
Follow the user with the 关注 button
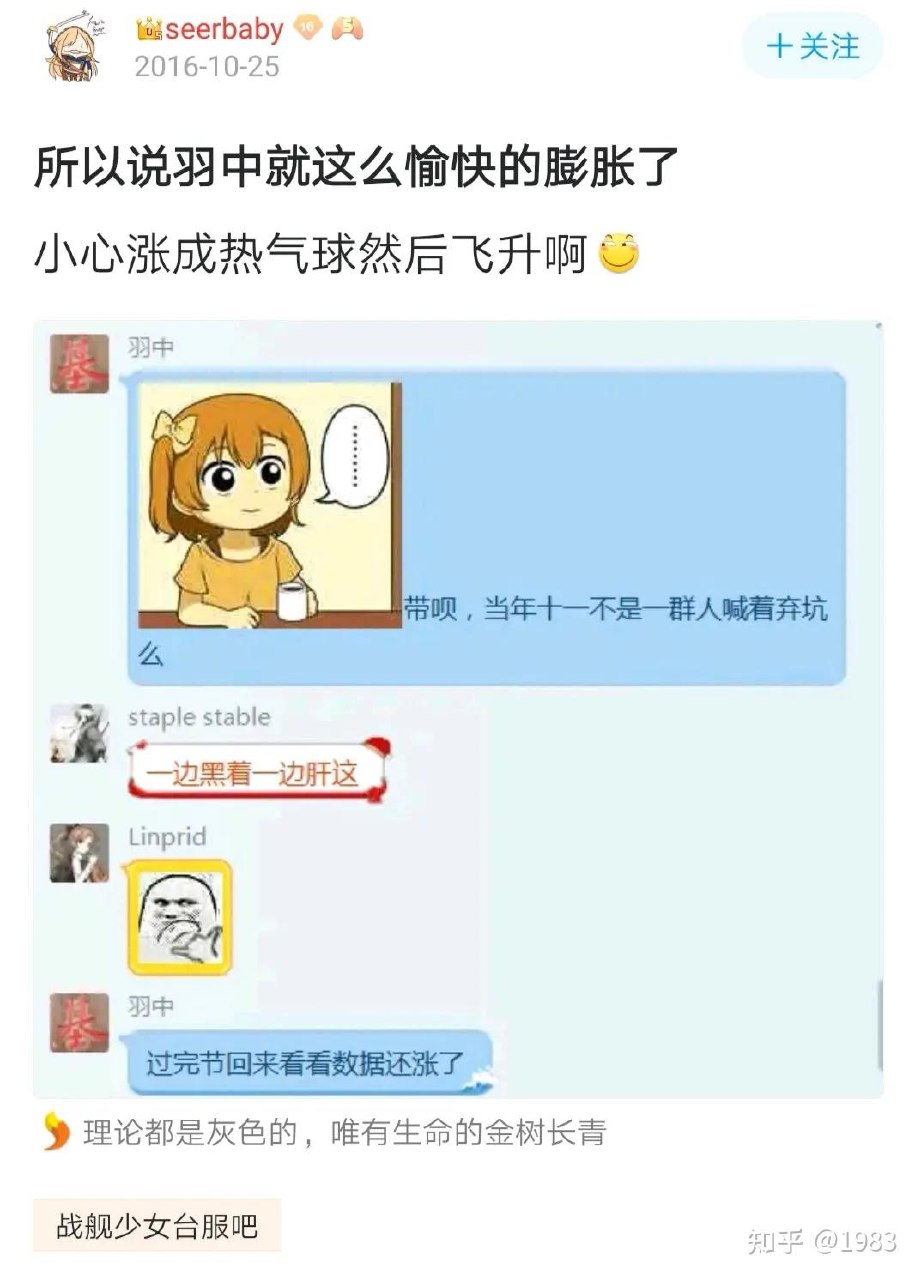[x=812, y=46]
